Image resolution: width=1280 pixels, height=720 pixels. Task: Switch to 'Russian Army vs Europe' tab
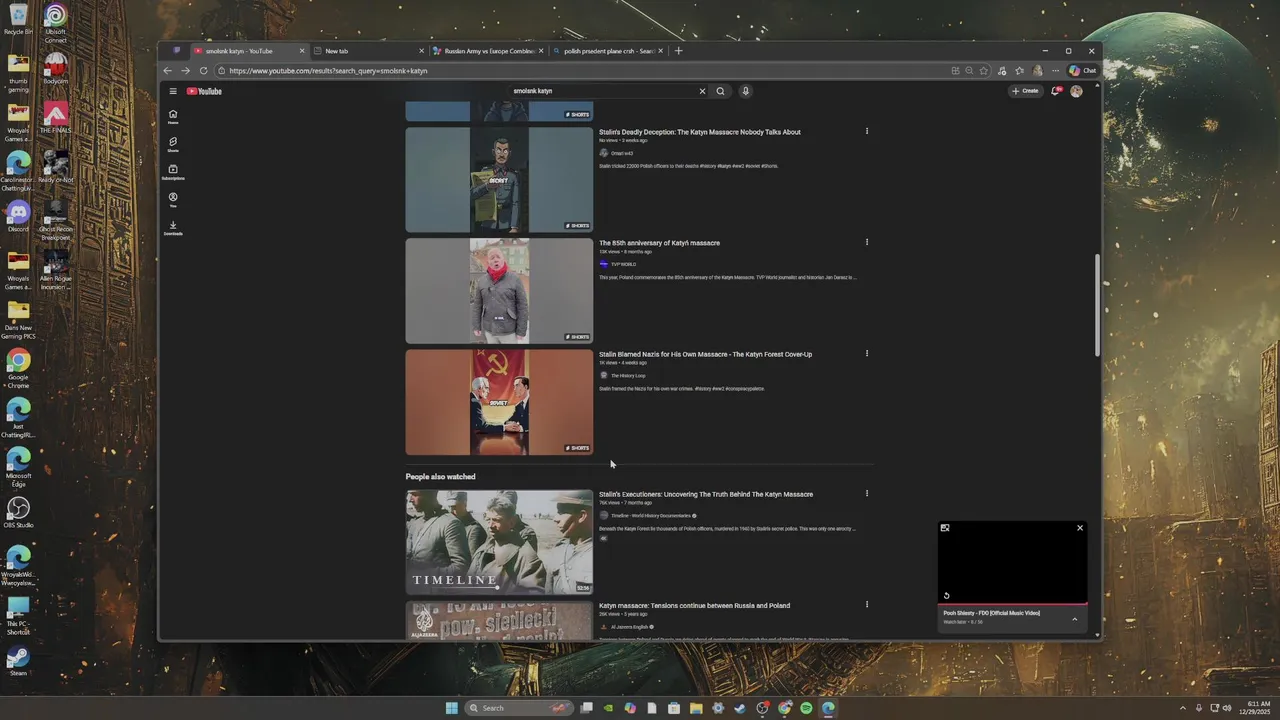tap(488, 51)
